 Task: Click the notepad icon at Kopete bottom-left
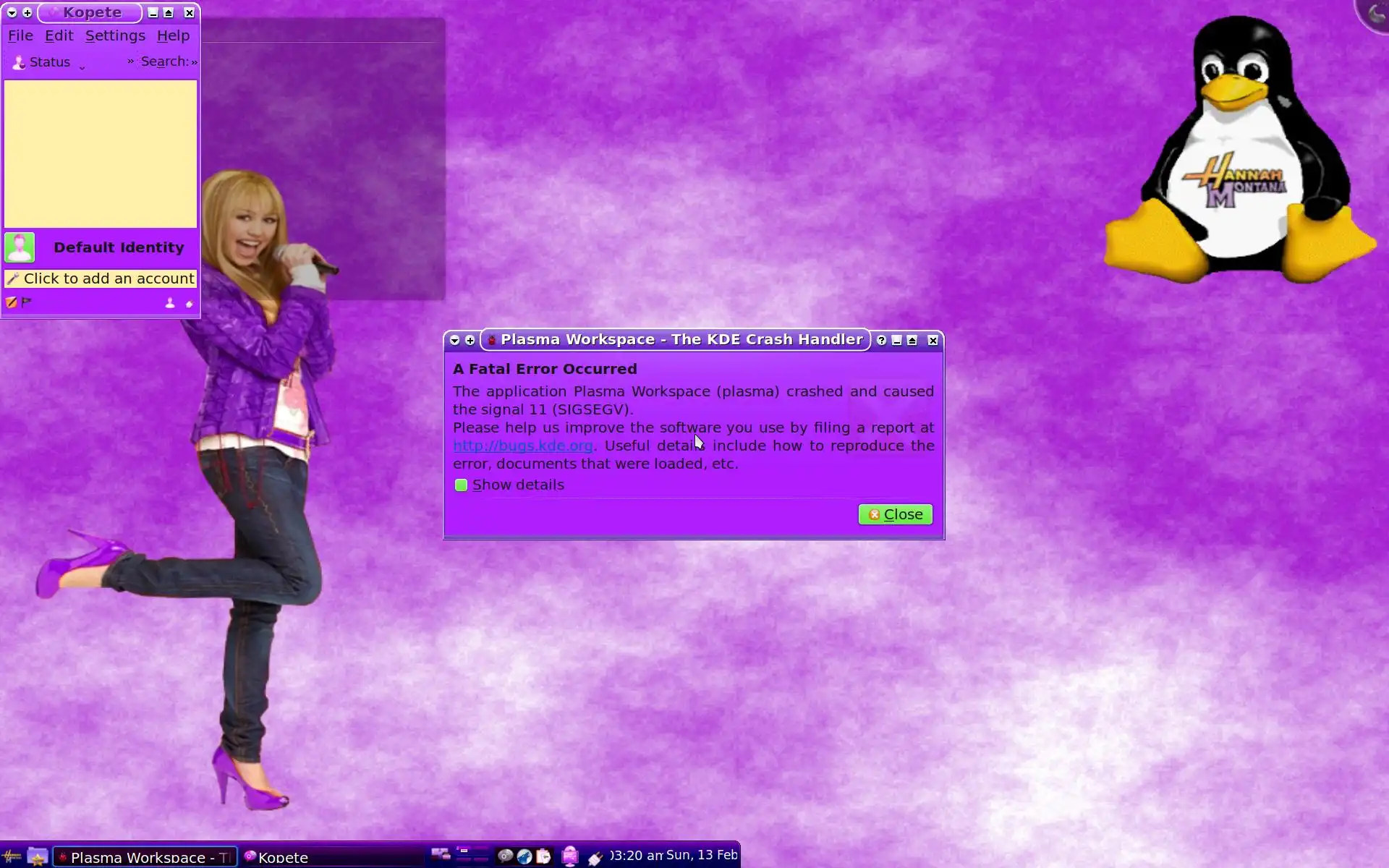[12, 302]
